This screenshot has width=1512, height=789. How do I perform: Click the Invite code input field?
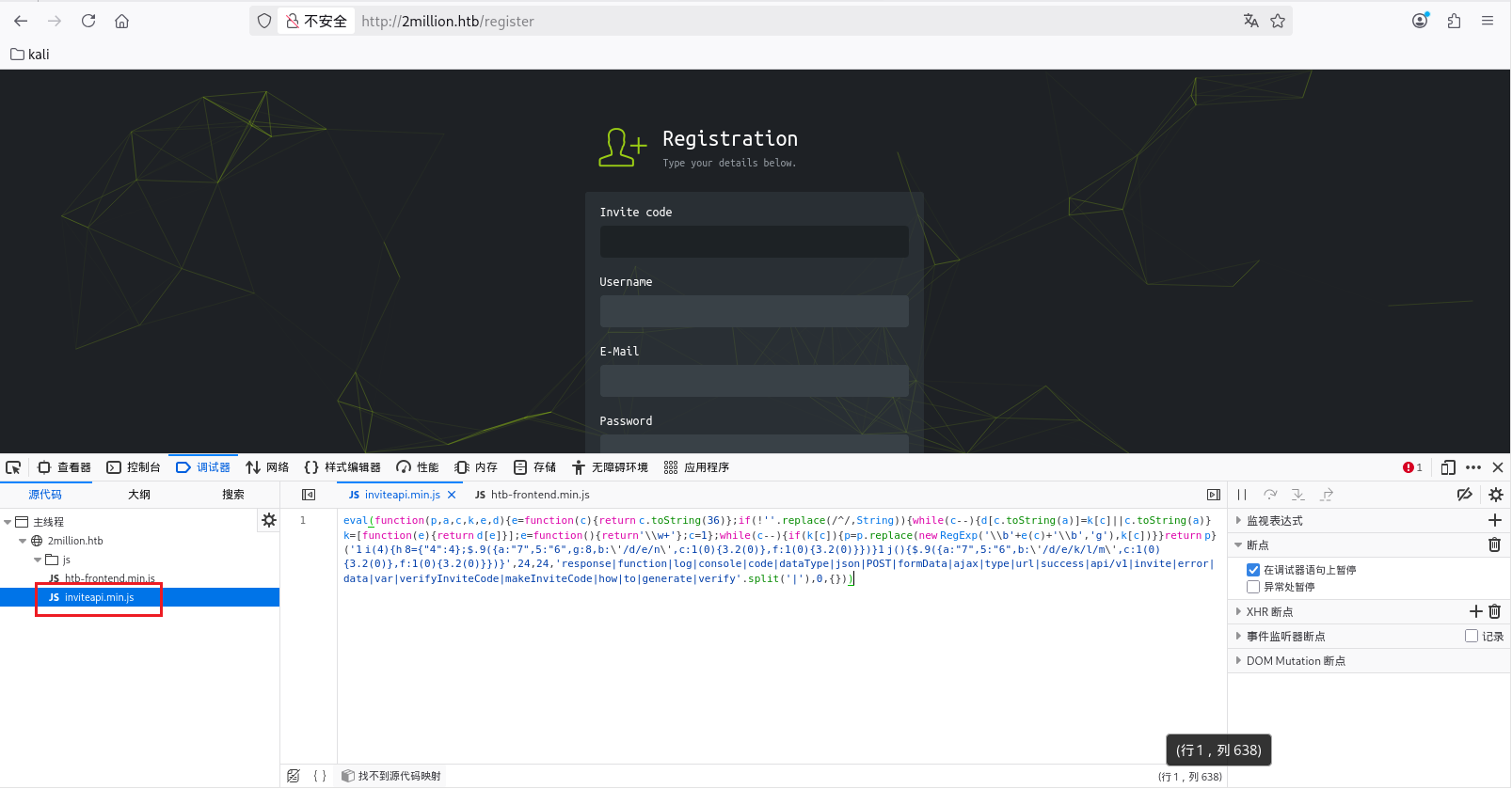754,242
